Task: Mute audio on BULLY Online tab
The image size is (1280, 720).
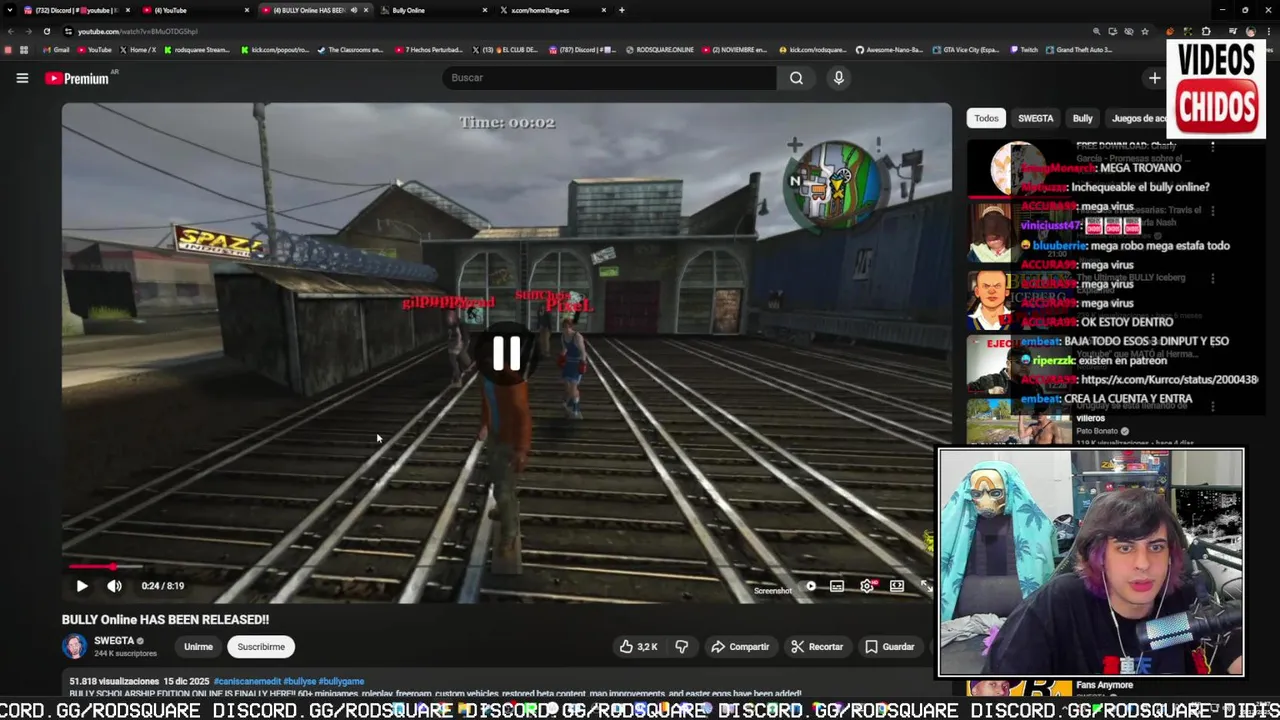Action: (x=353, y=10)
